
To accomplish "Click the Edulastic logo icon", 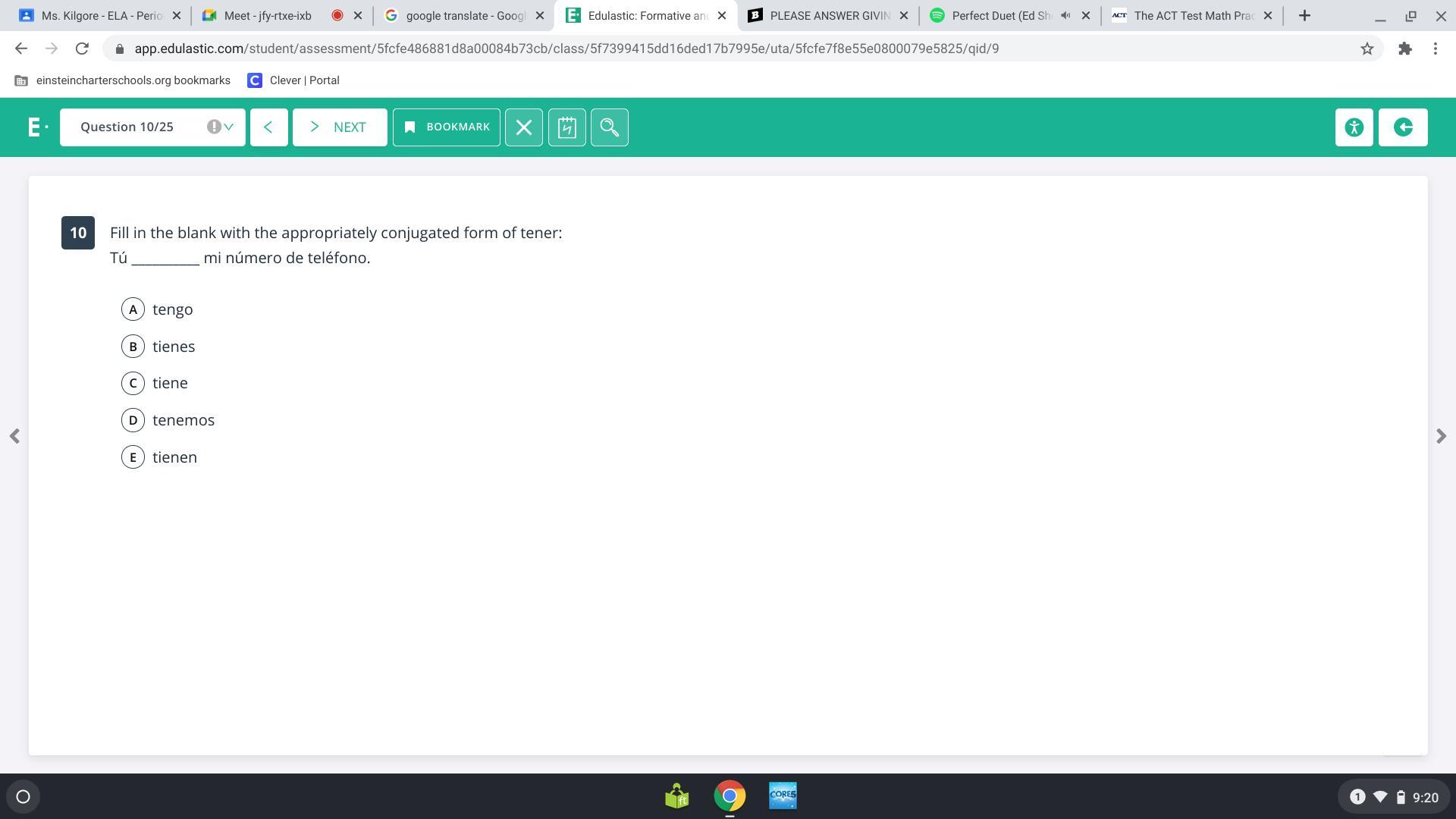I will point(36,127).
